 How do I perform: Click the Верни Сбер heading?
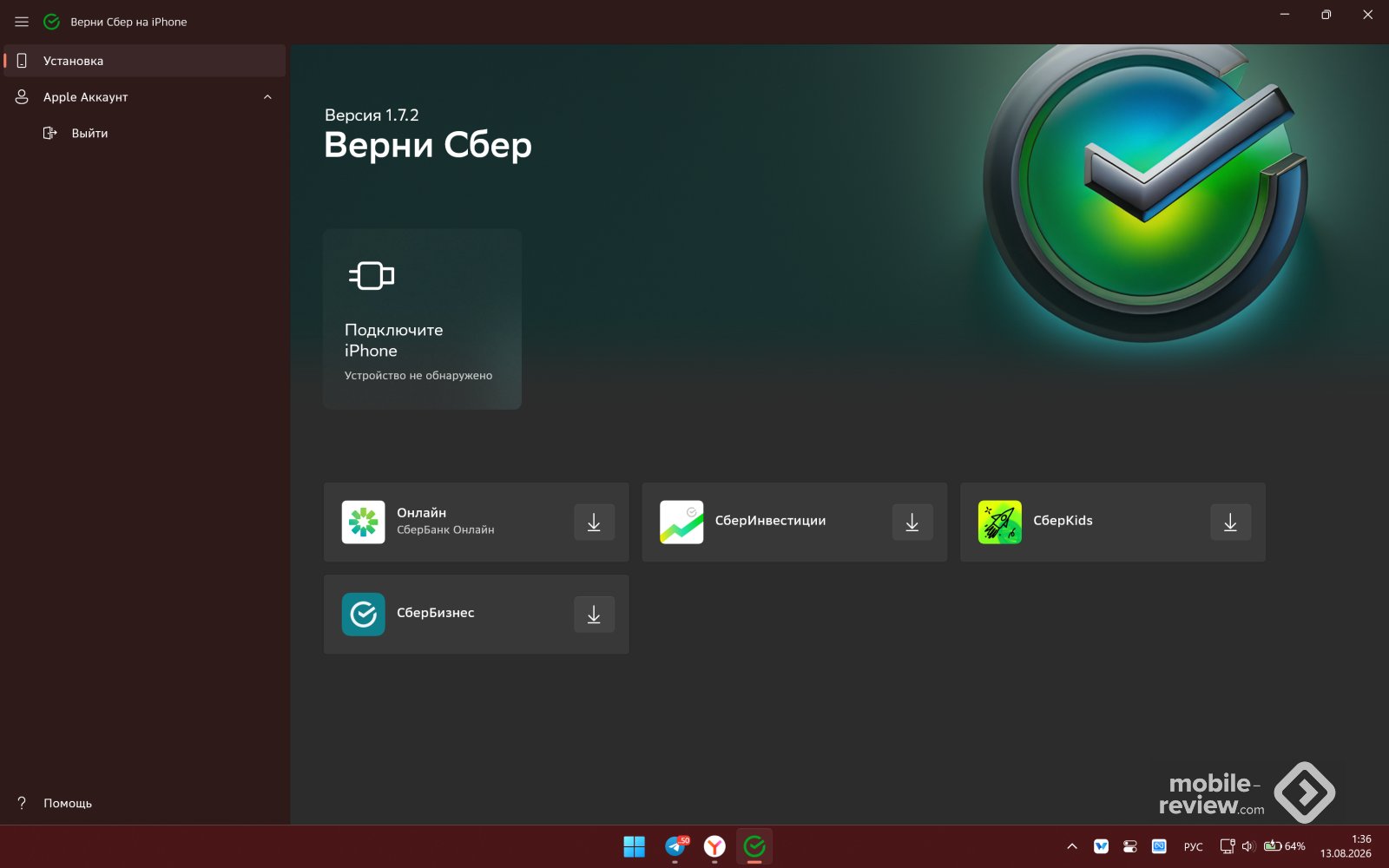tap(428, 145)
